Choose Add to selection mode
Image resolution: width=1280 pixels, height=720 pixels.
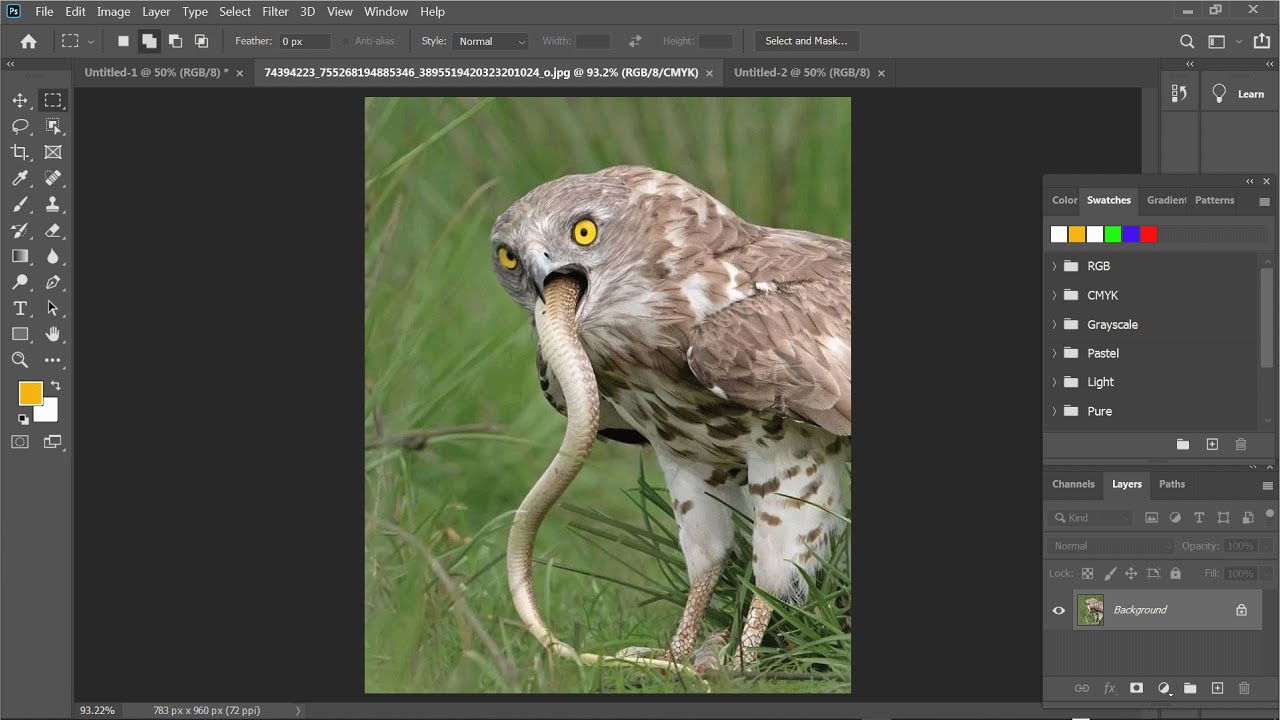(x=149, y=41)
